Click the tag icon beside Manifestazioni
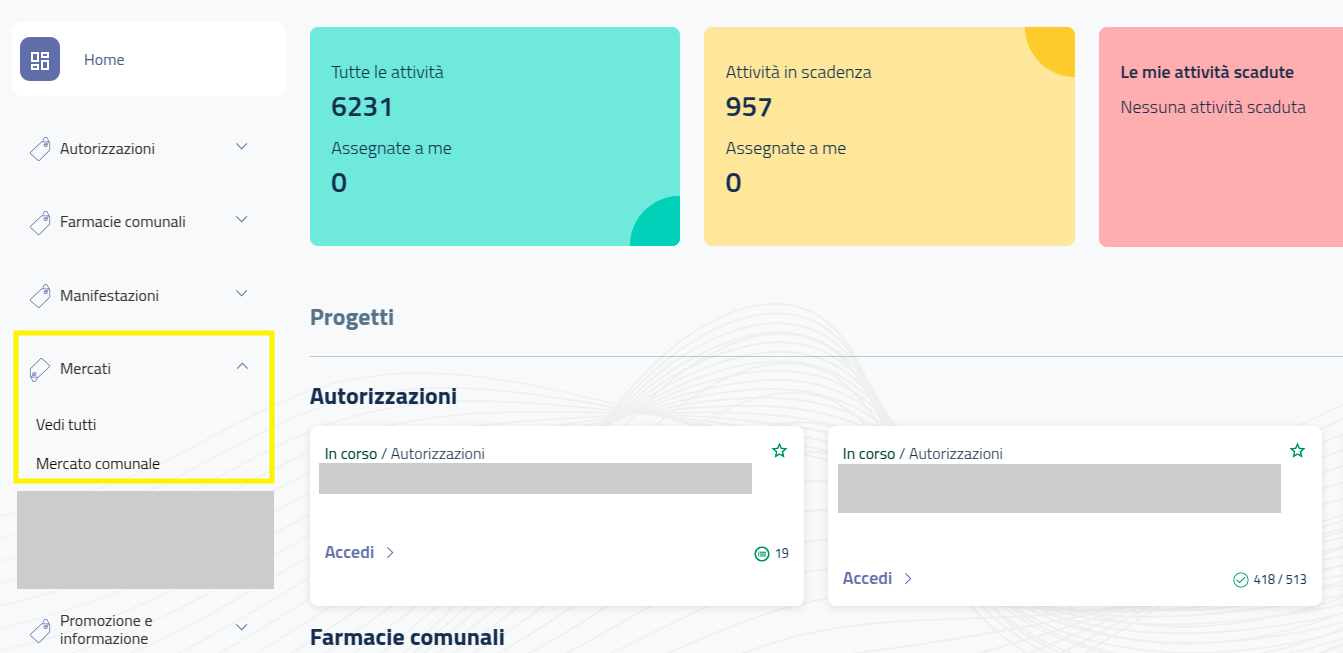The image size is (1343, 653). click(40, 296)
